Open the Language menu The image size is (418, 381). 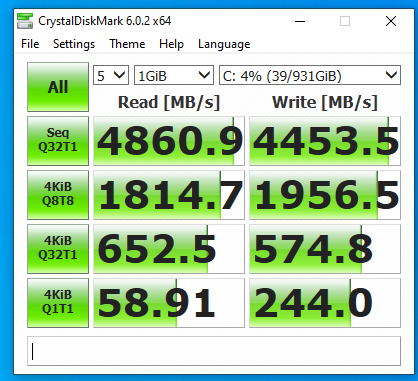point(224,44)
